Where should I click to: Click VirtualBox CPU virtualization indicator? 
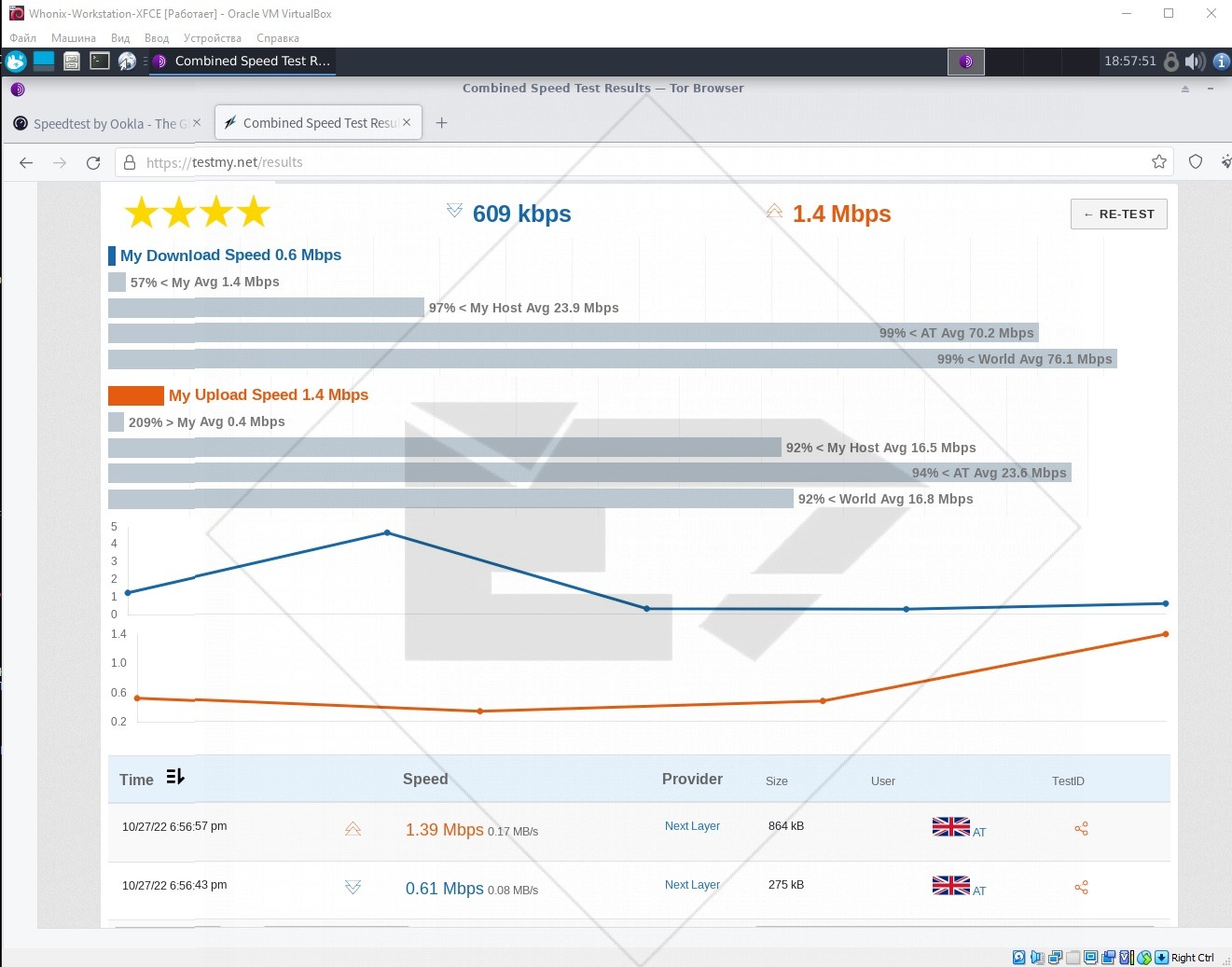click(x=1127, y=958)
